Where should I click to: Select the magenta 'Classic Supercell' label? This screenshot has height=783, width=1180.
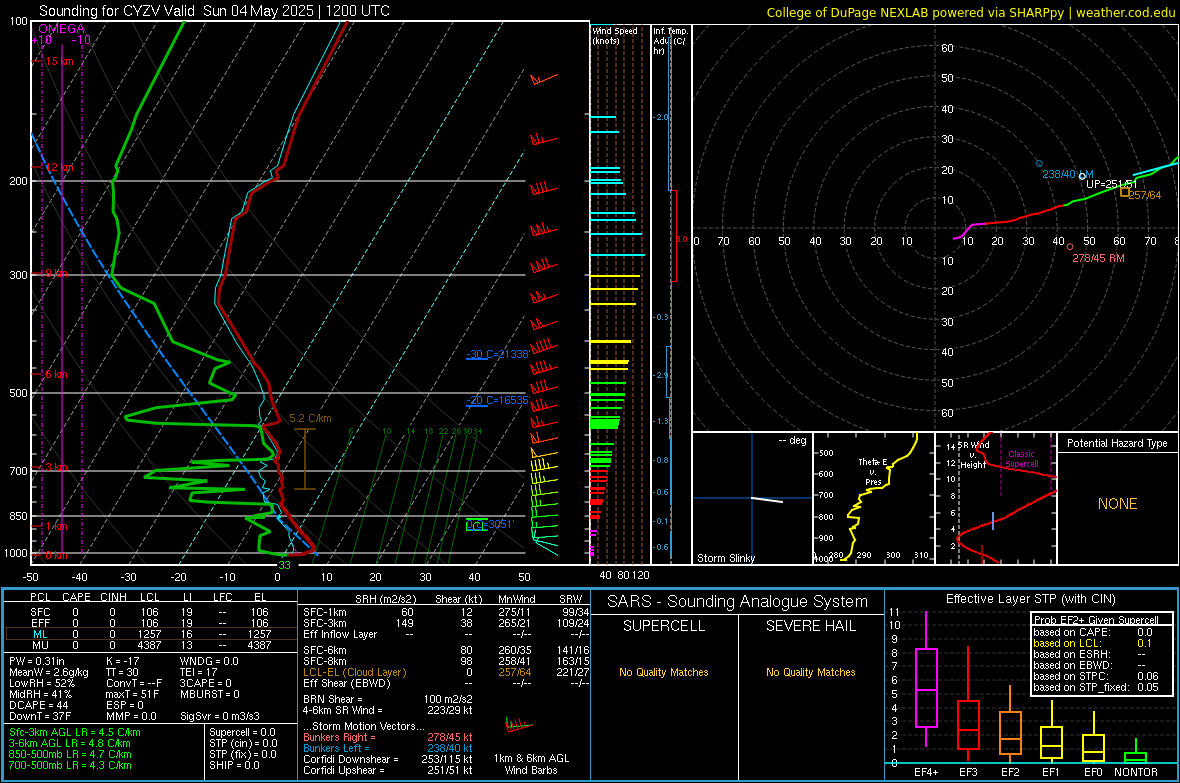pyautogui.click(x=1021, y=459)
